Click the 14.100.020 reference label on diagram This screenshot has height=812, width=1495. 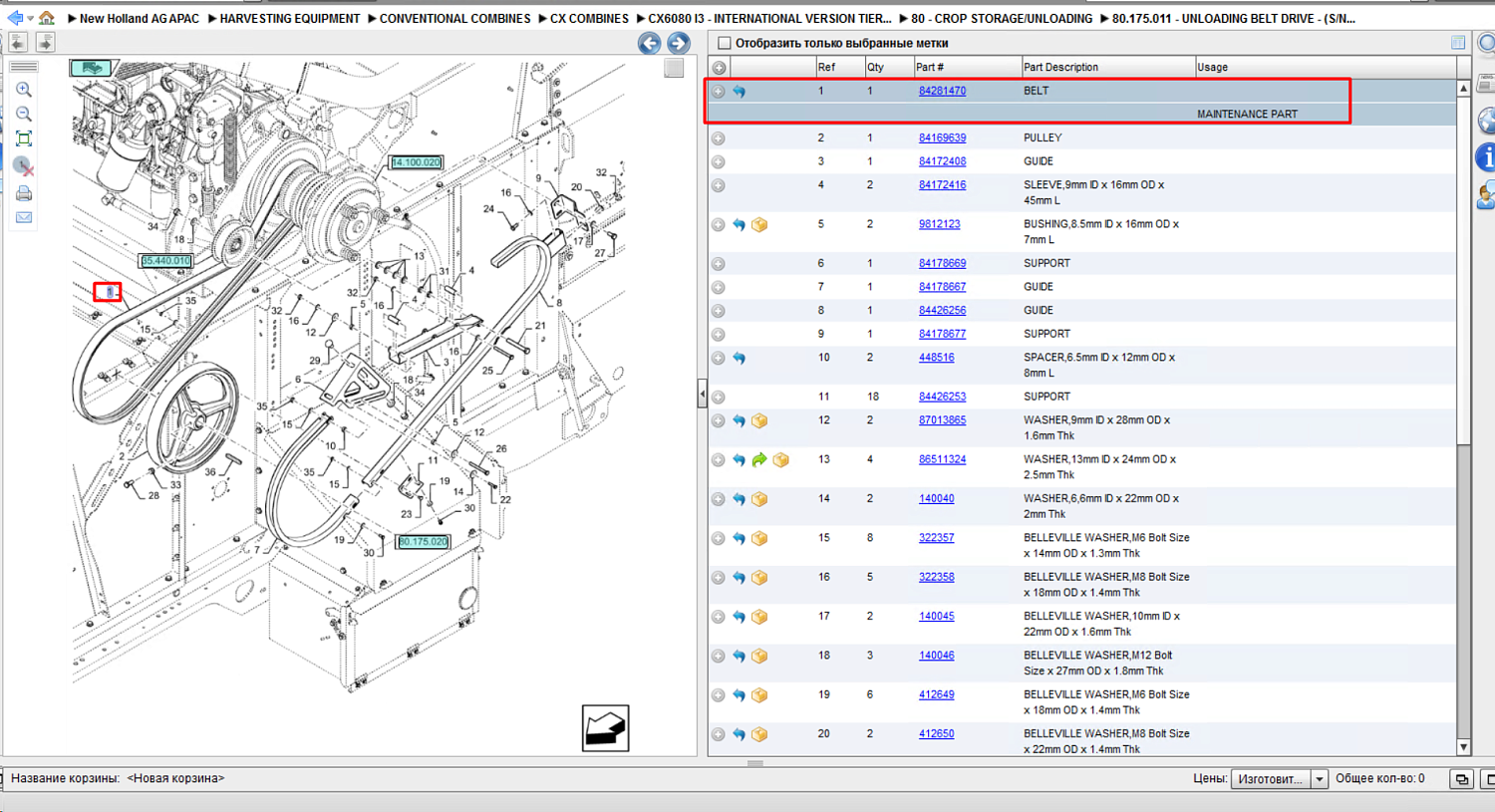click(x=416, y=162)
